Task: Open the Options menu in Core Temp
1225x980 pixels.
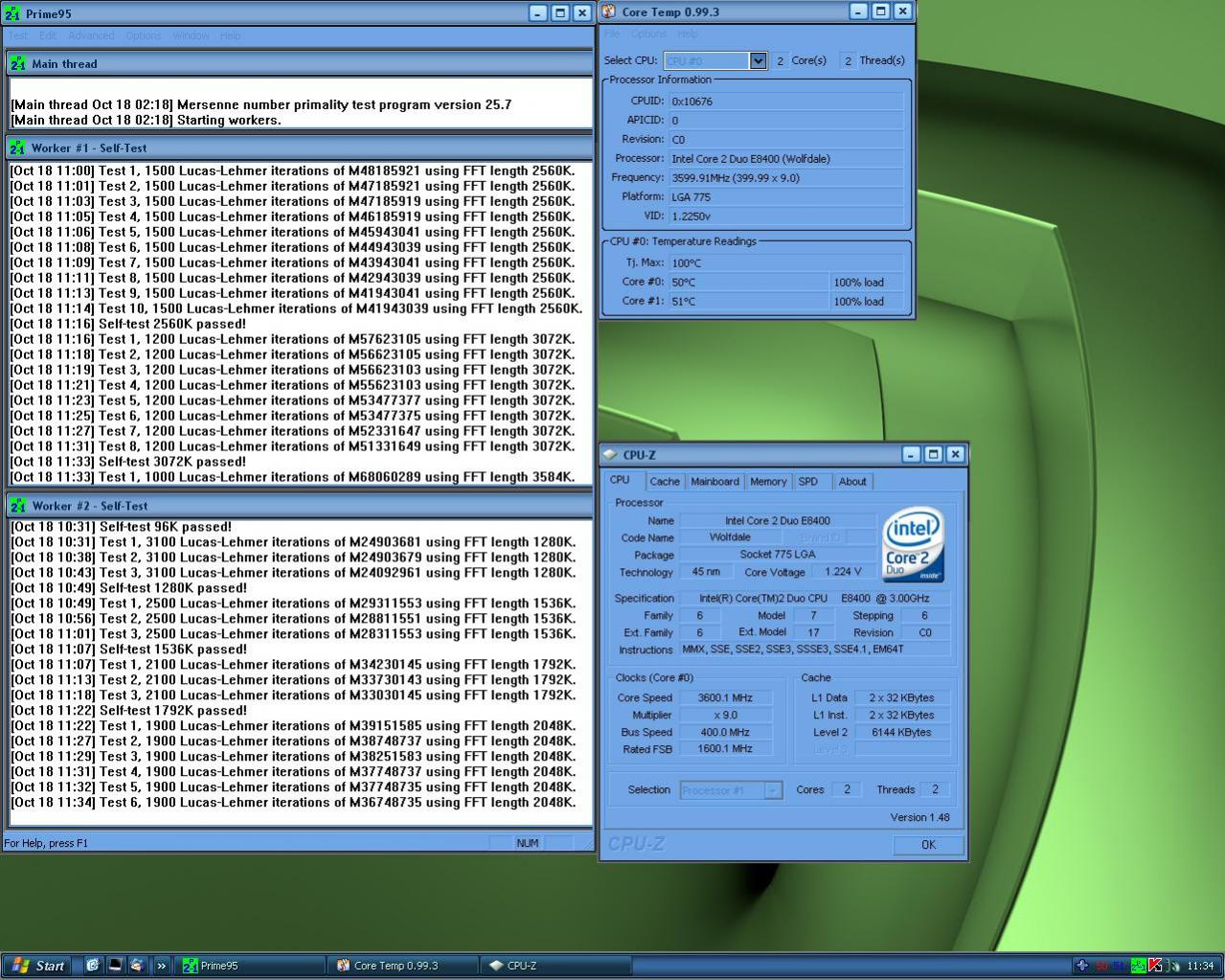Action: click(x=648, y=34)
